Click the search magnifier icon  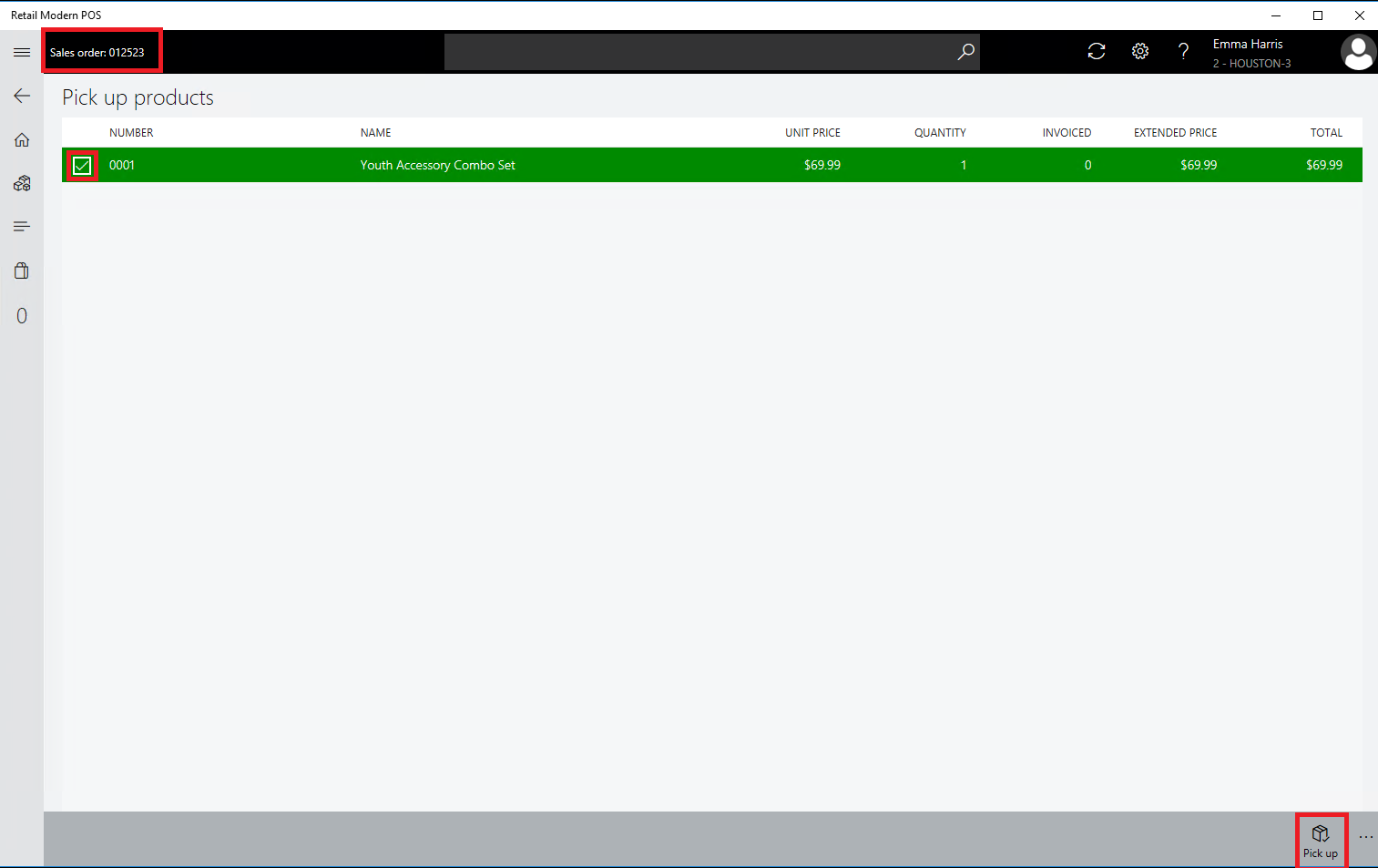tap(965, 52)
